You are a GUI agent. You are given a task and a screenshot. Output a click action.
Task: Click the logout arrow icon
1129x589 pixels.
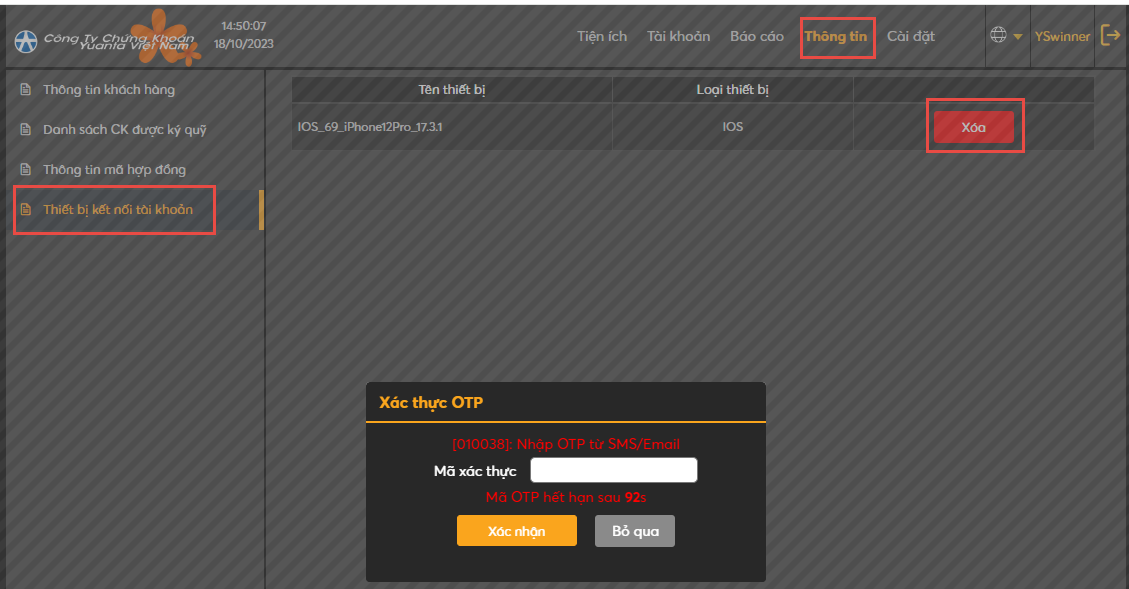pyautogui.click(x=1110, y=35)
